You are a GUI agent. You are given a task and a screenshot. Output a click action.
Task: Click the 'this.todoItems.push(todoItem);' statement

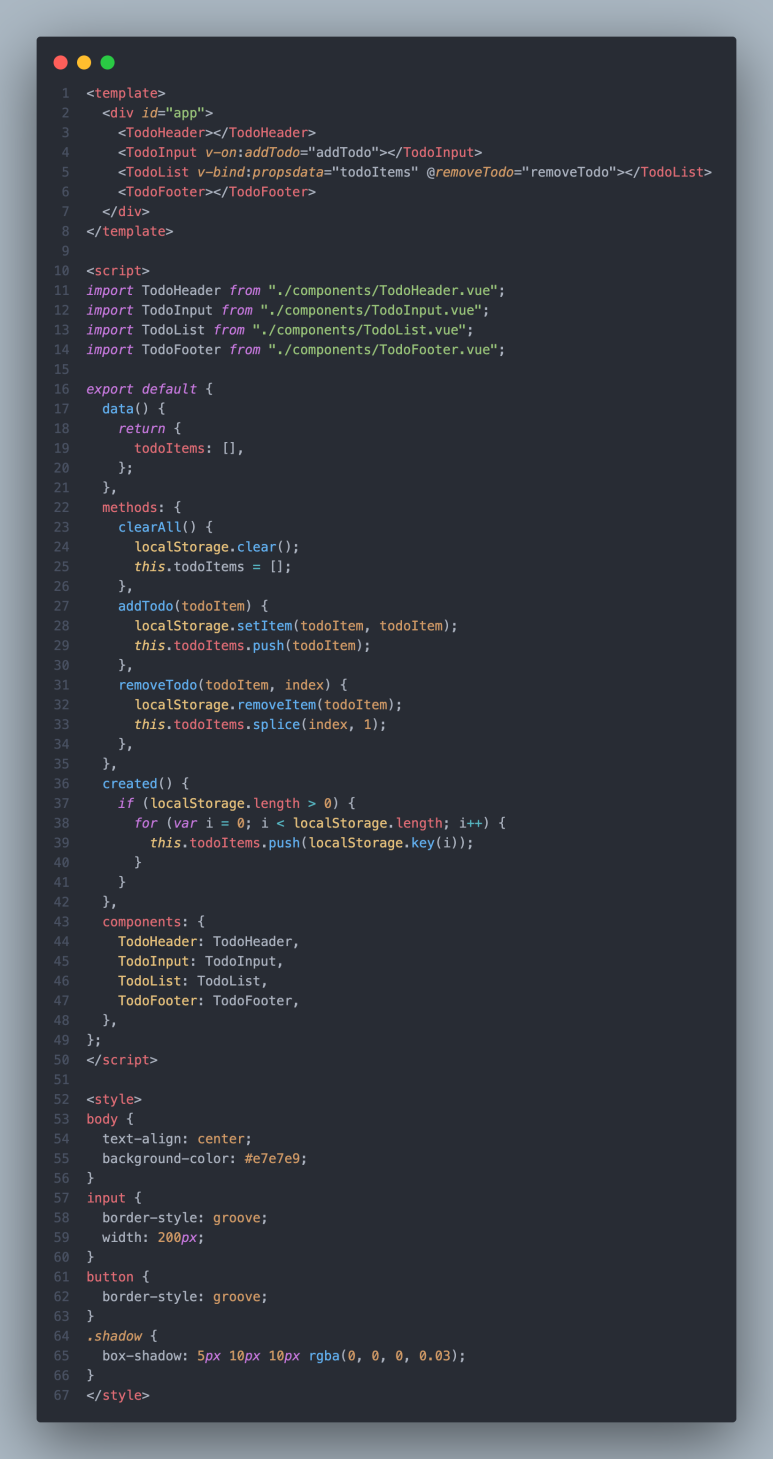[253, 646]
